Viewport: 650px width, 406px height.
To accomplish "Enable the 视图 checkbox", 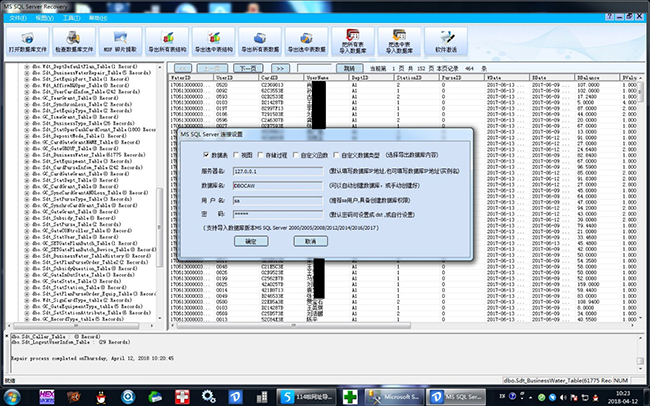I will point(236,155).
